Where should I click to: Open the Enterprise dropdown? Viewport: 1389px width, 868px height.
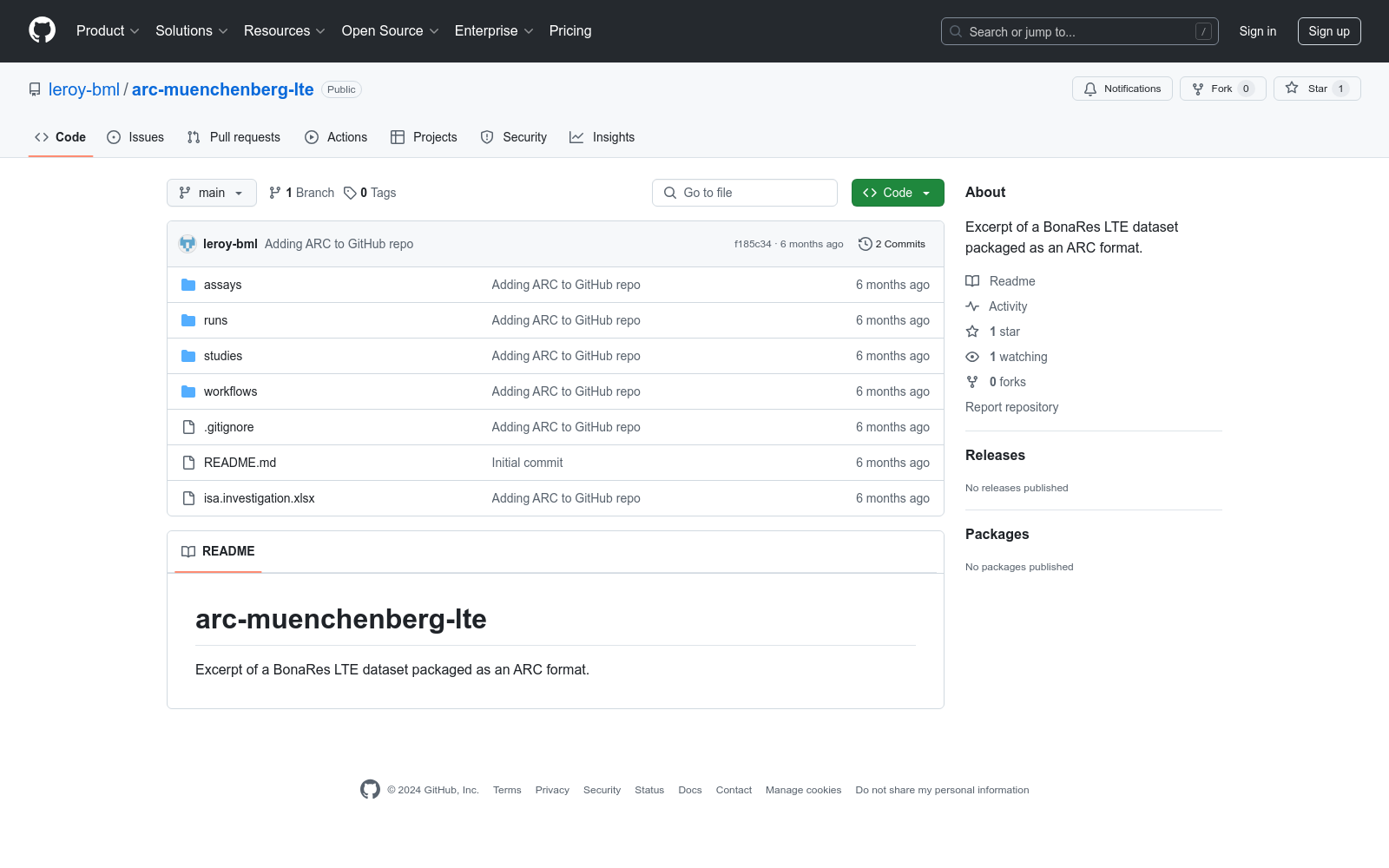[494, 30]
